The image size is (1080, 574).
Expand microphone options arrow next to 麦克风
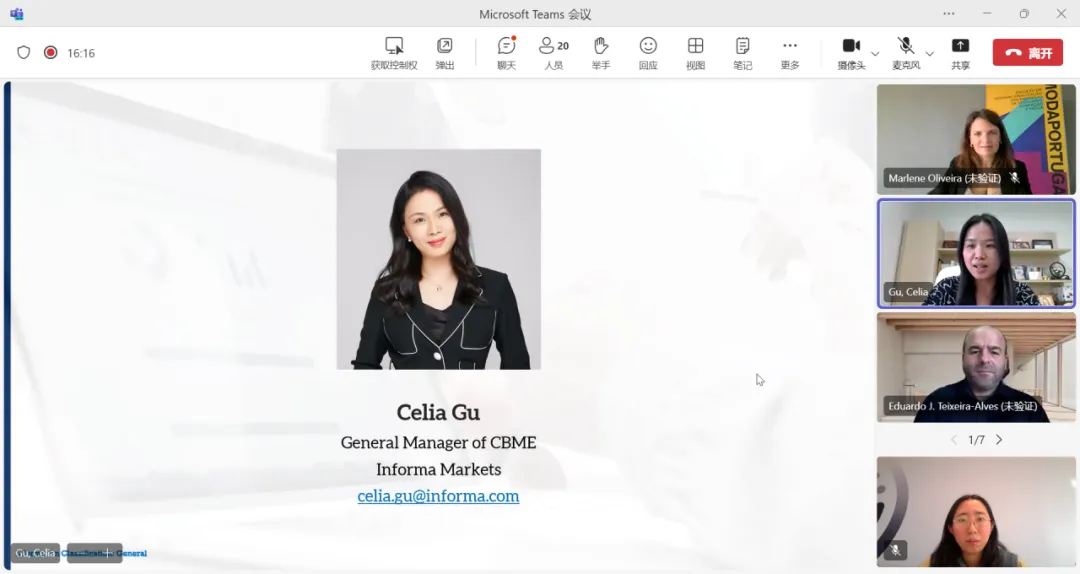point(929,53)
